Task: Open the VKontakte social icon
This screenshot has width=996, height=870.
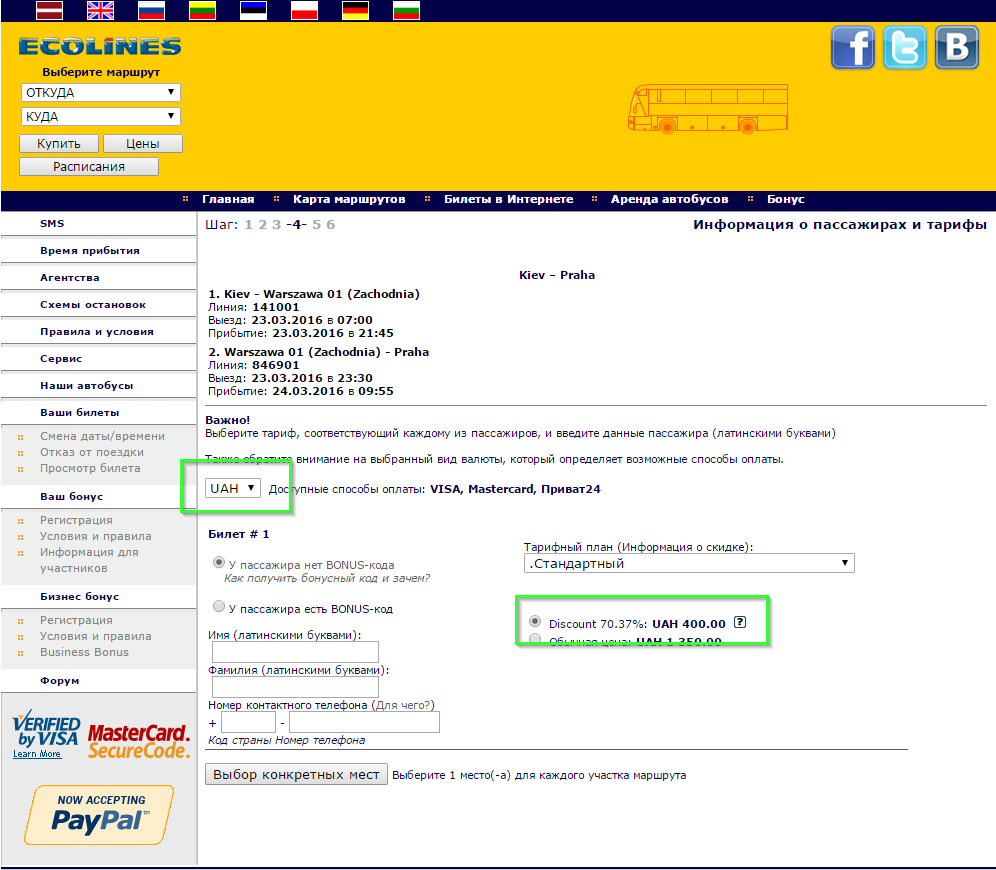Action: coord(957,48)
